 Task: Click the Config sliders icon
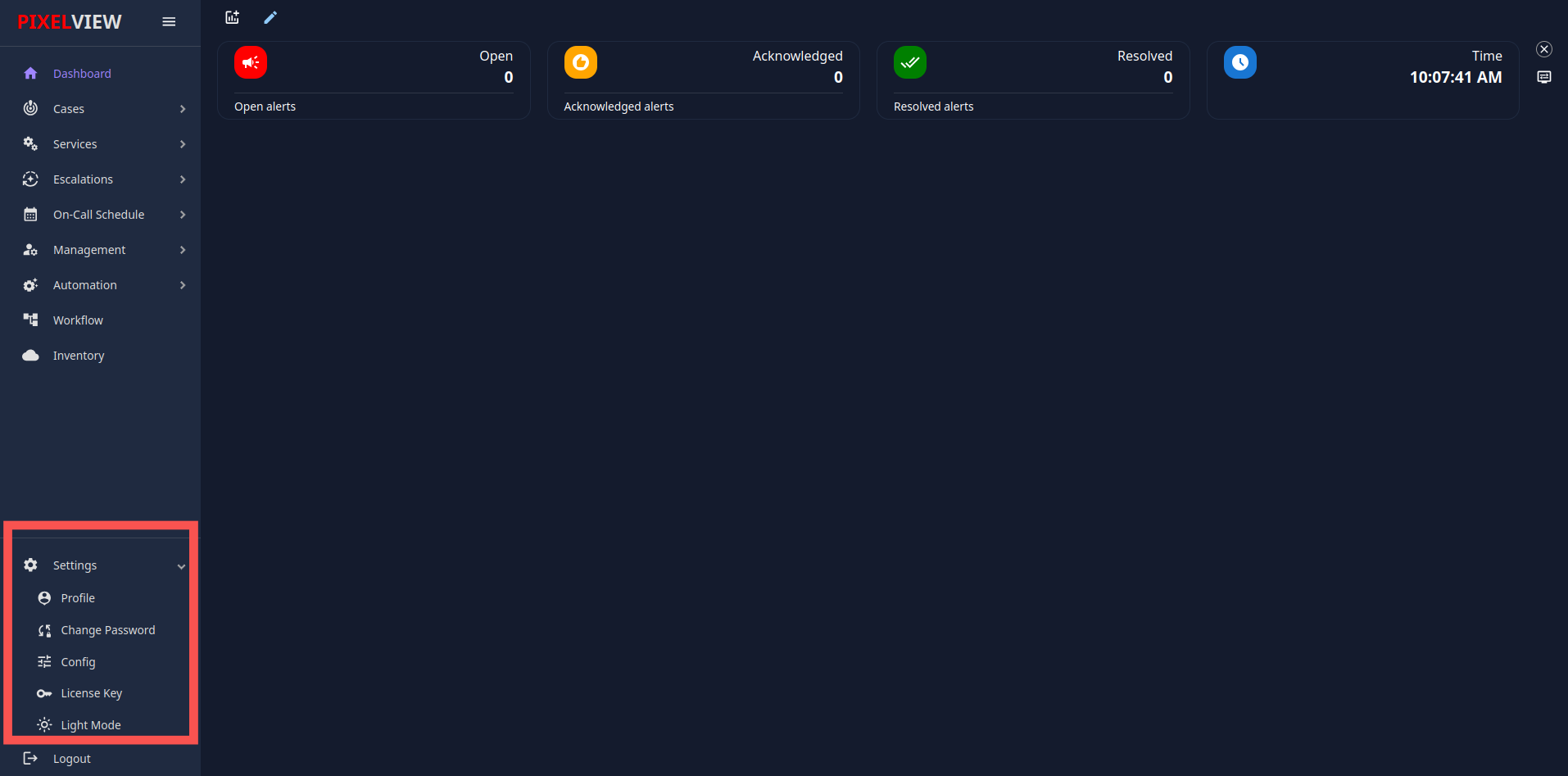(x=44, y=661)
